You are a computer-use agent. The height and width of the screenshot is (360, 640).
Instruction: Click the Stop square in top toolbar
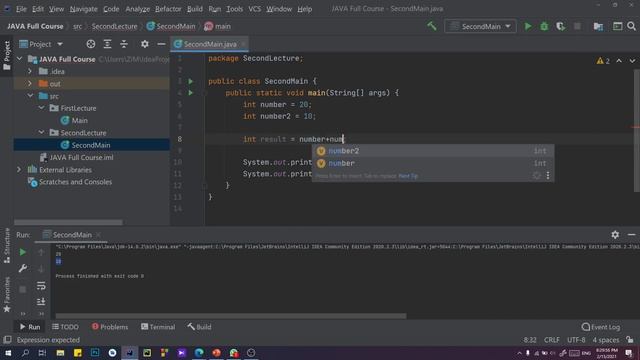(577, 26)
